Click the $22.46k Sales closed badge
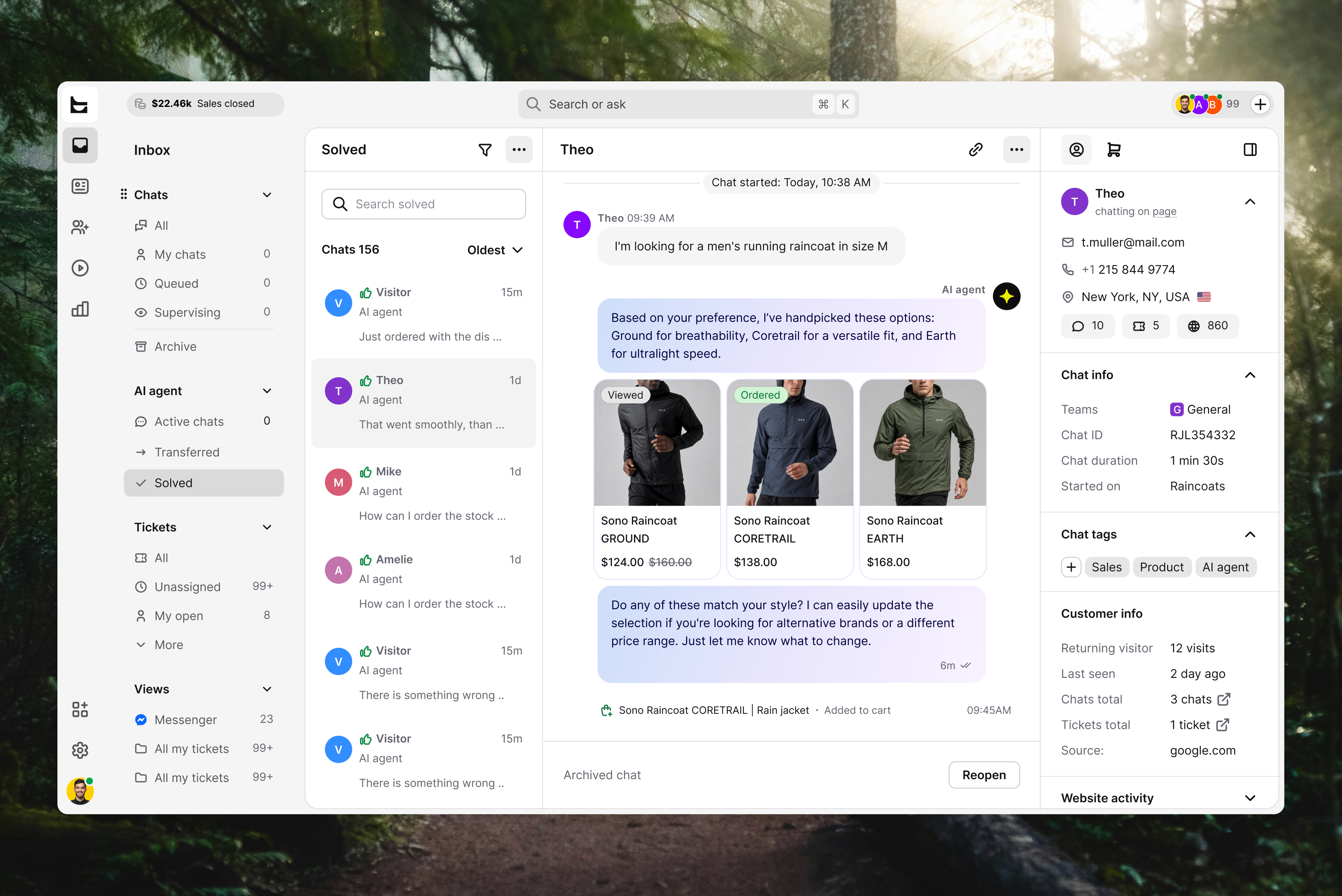The width and height of the screenshot is (1342, 896). click(x=205, y=104)
